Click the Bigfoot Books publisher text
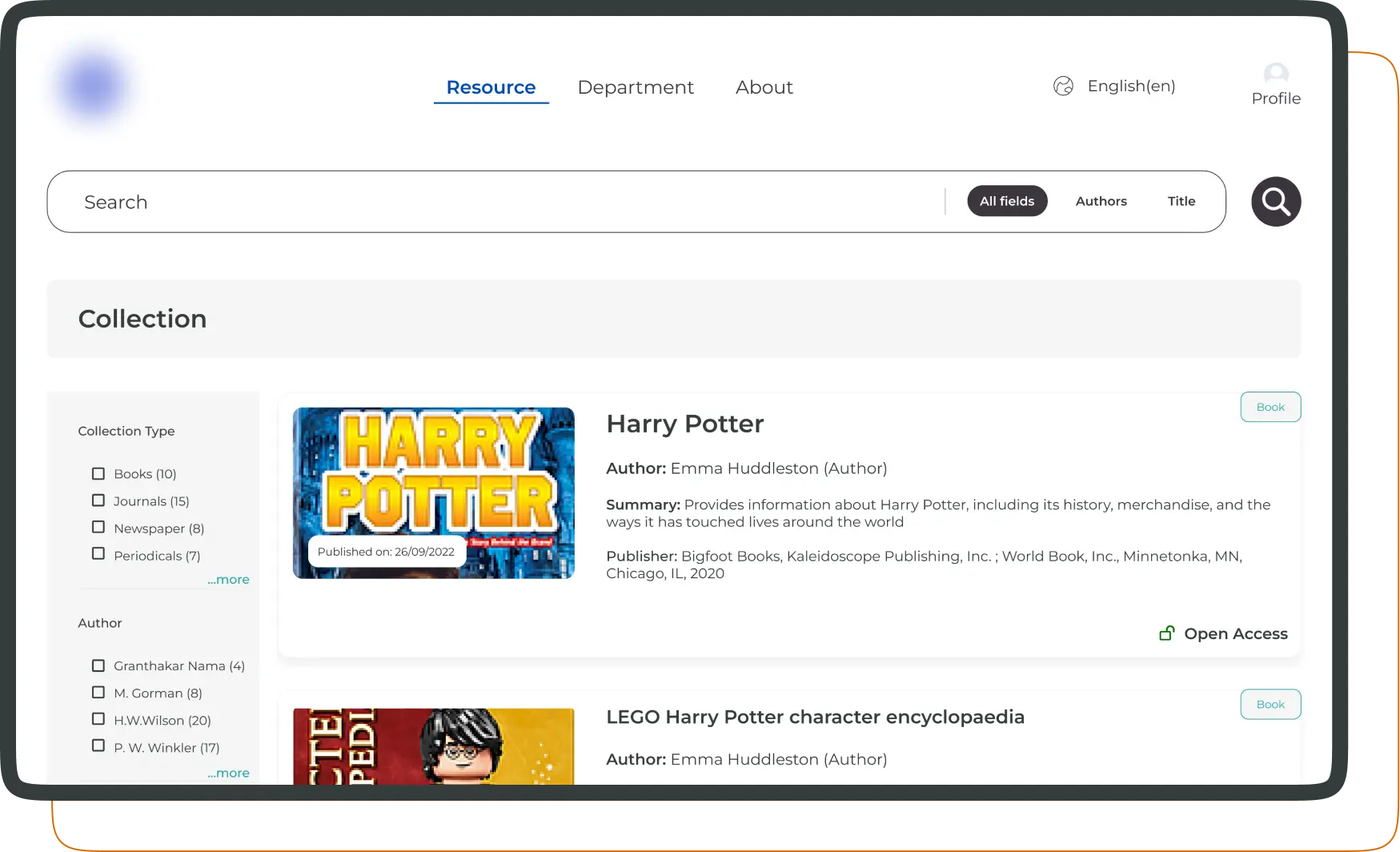 pos(924,565)
